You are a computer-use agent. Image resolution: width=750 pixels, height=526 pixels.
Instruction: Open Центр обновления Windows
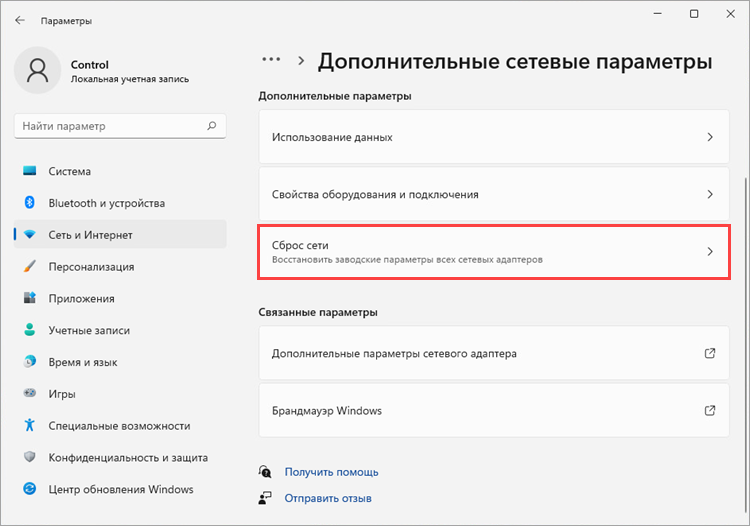(x=120, y=489)
